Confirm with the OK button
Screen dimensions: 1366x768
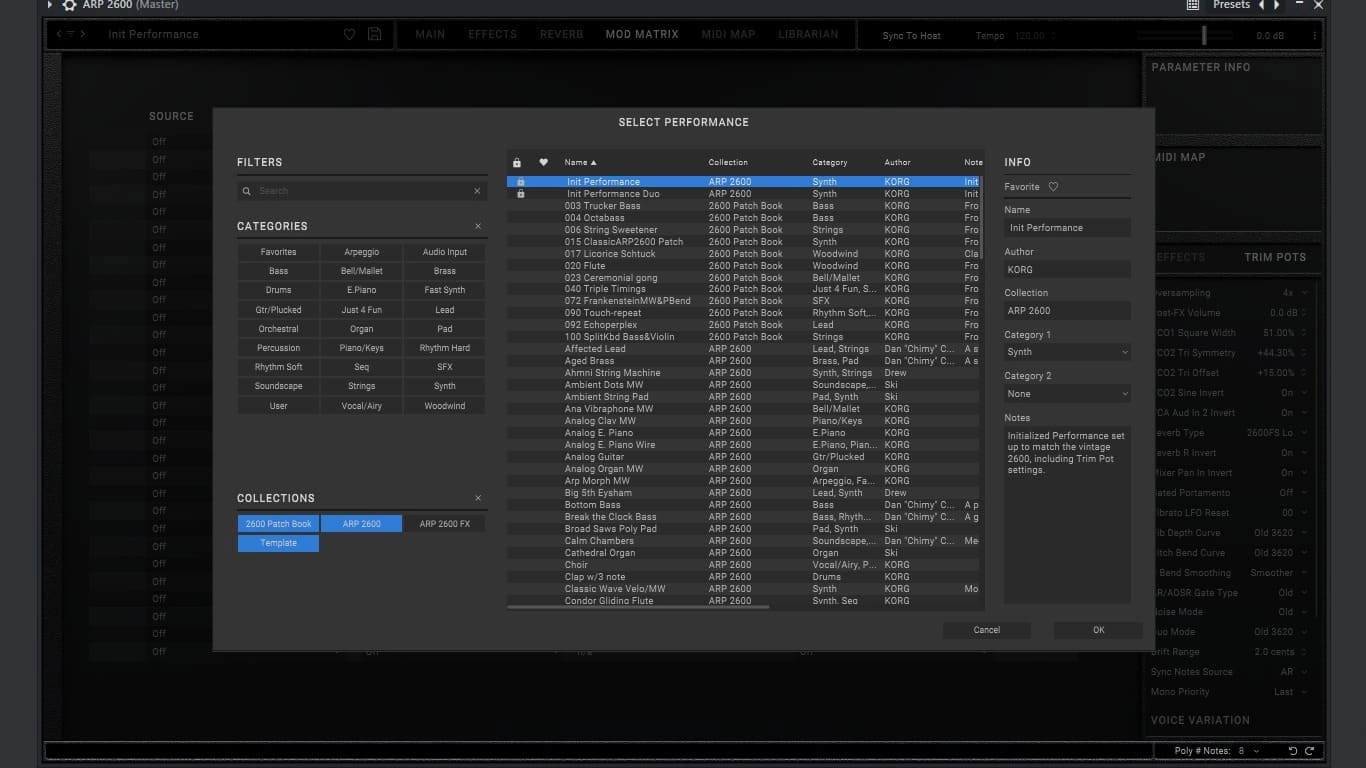pos(1098,630)
